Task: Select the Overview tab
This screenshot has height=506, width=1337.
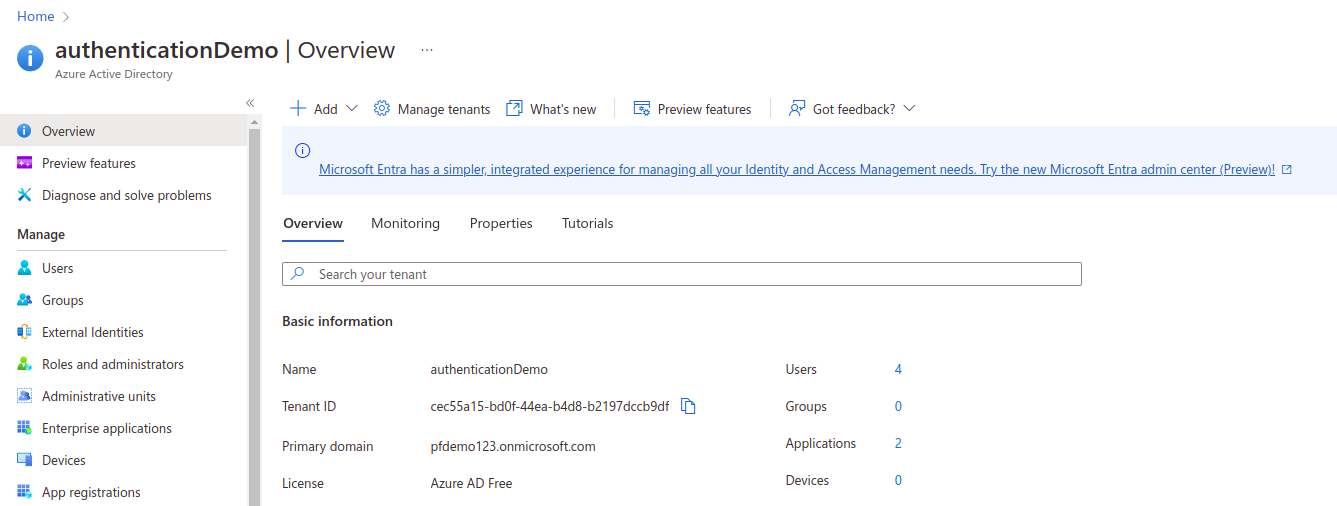Action: click(313, 223)
